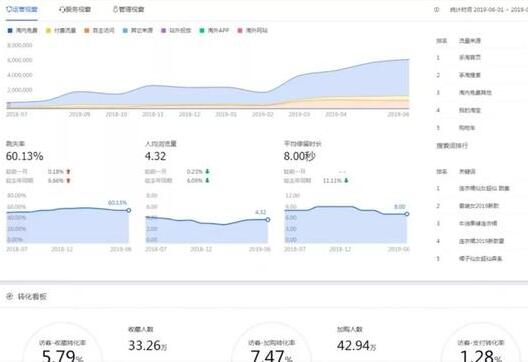This screenshot has height=362, width=528.
Task: Select rank 1 traffic source 手淘首页
Action: (470, 58)
